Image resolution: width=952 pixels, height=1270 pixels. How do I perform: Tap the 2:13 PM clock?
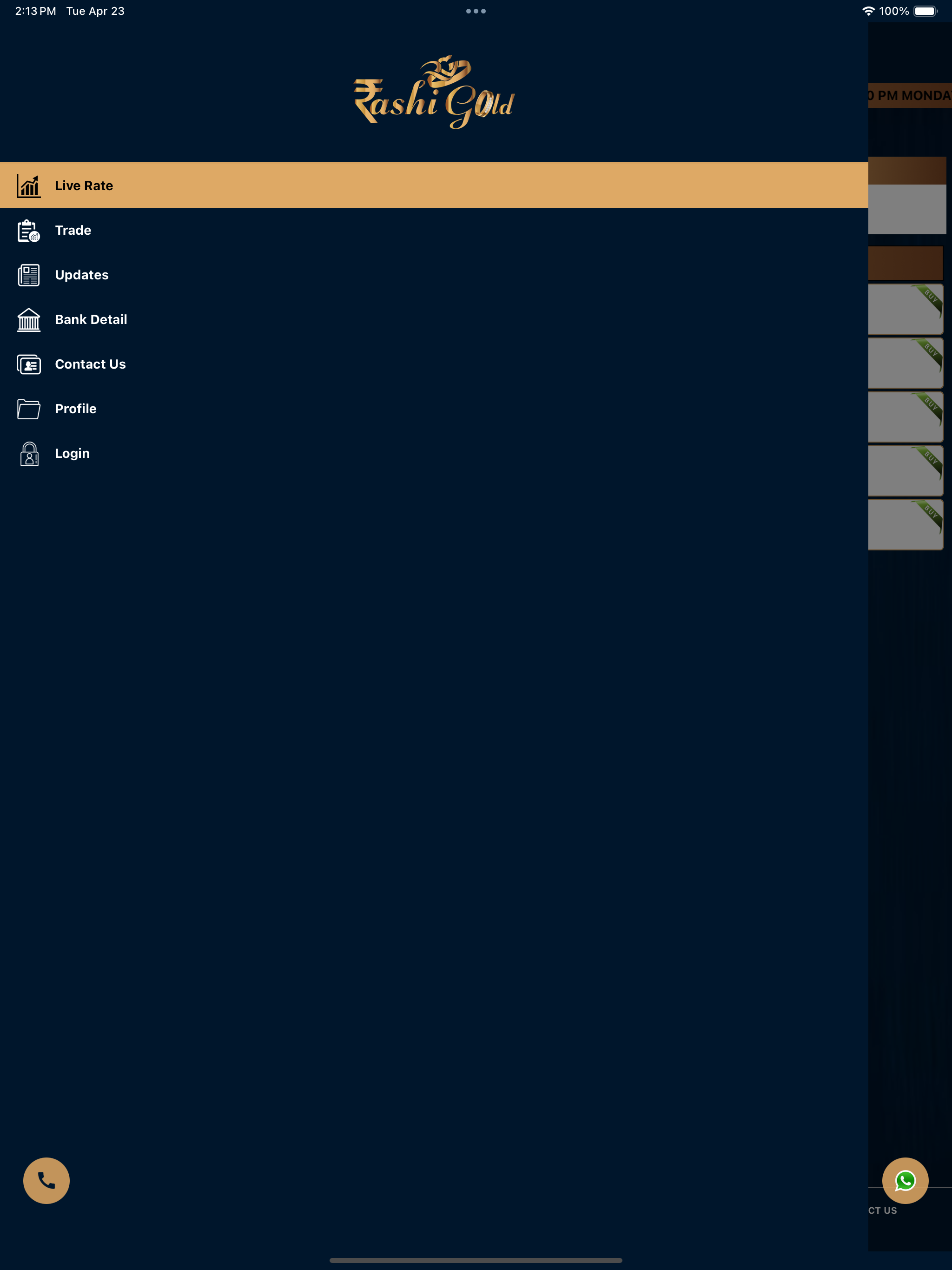(x=36, y=11)
